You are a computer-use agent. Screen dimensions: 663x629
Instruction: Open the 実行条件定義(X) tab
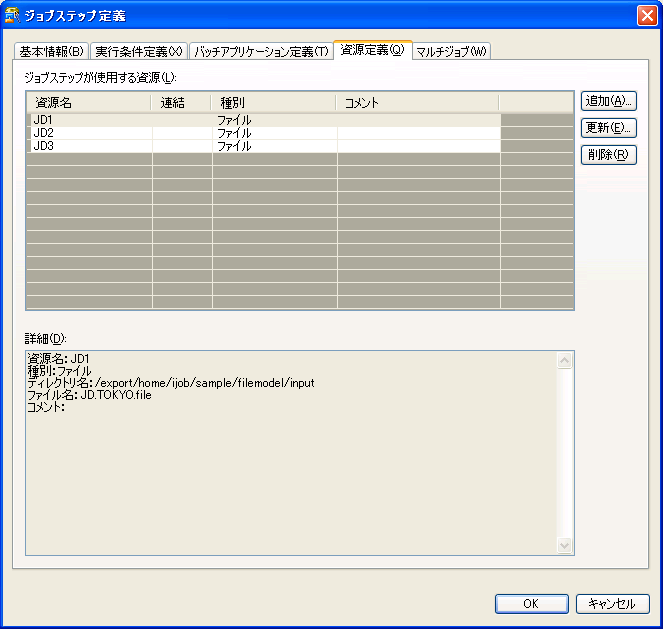(139, 51)
